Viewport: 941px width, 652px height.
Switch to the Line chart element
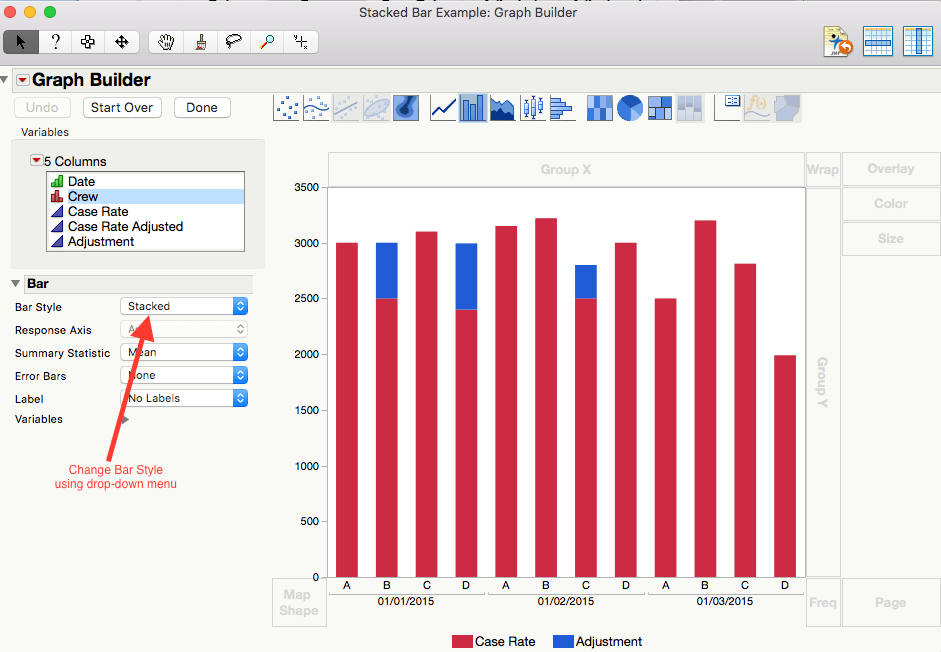pyautogui.click(x=443, y=109)
